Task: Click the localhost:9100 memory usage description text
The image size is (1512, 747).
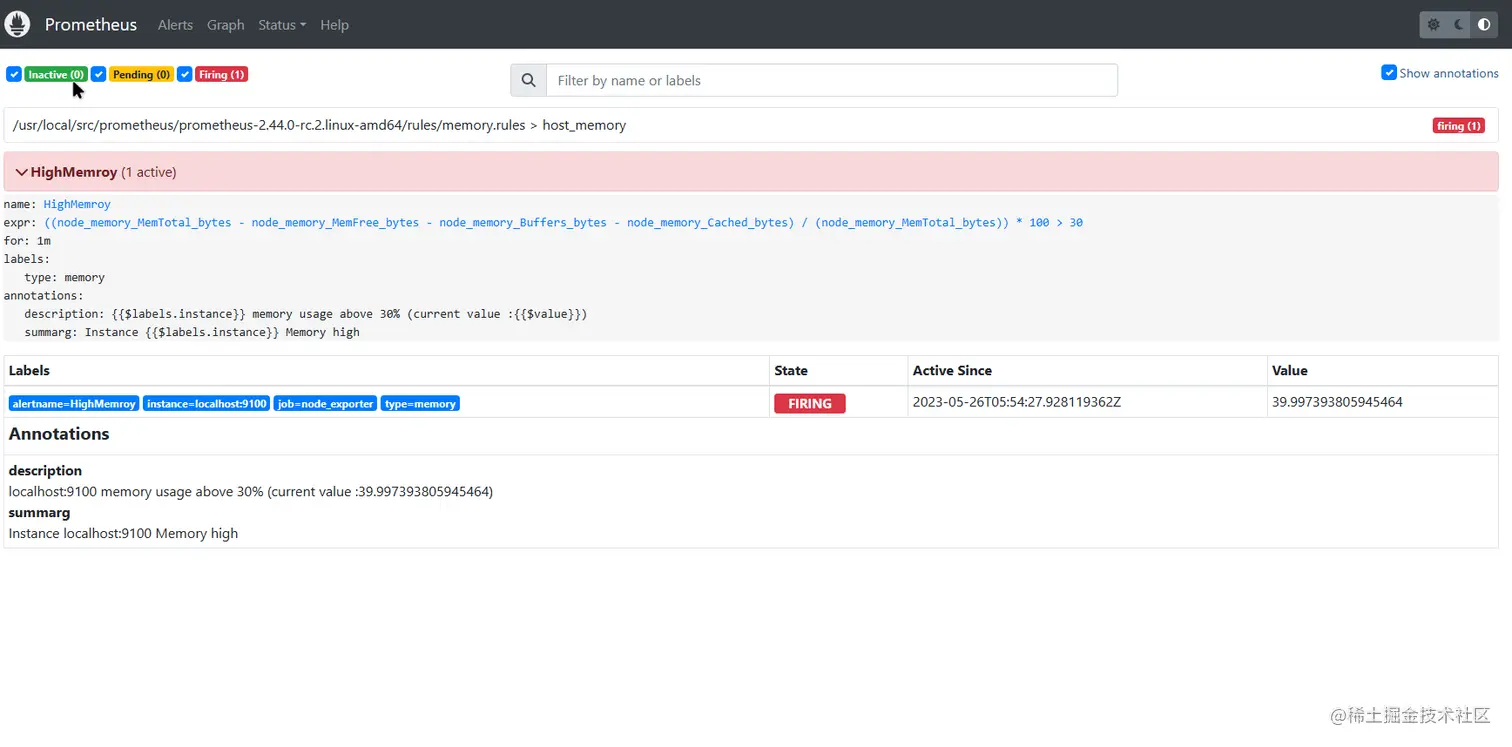Action: pyautogui.click(x=251, y=491)
